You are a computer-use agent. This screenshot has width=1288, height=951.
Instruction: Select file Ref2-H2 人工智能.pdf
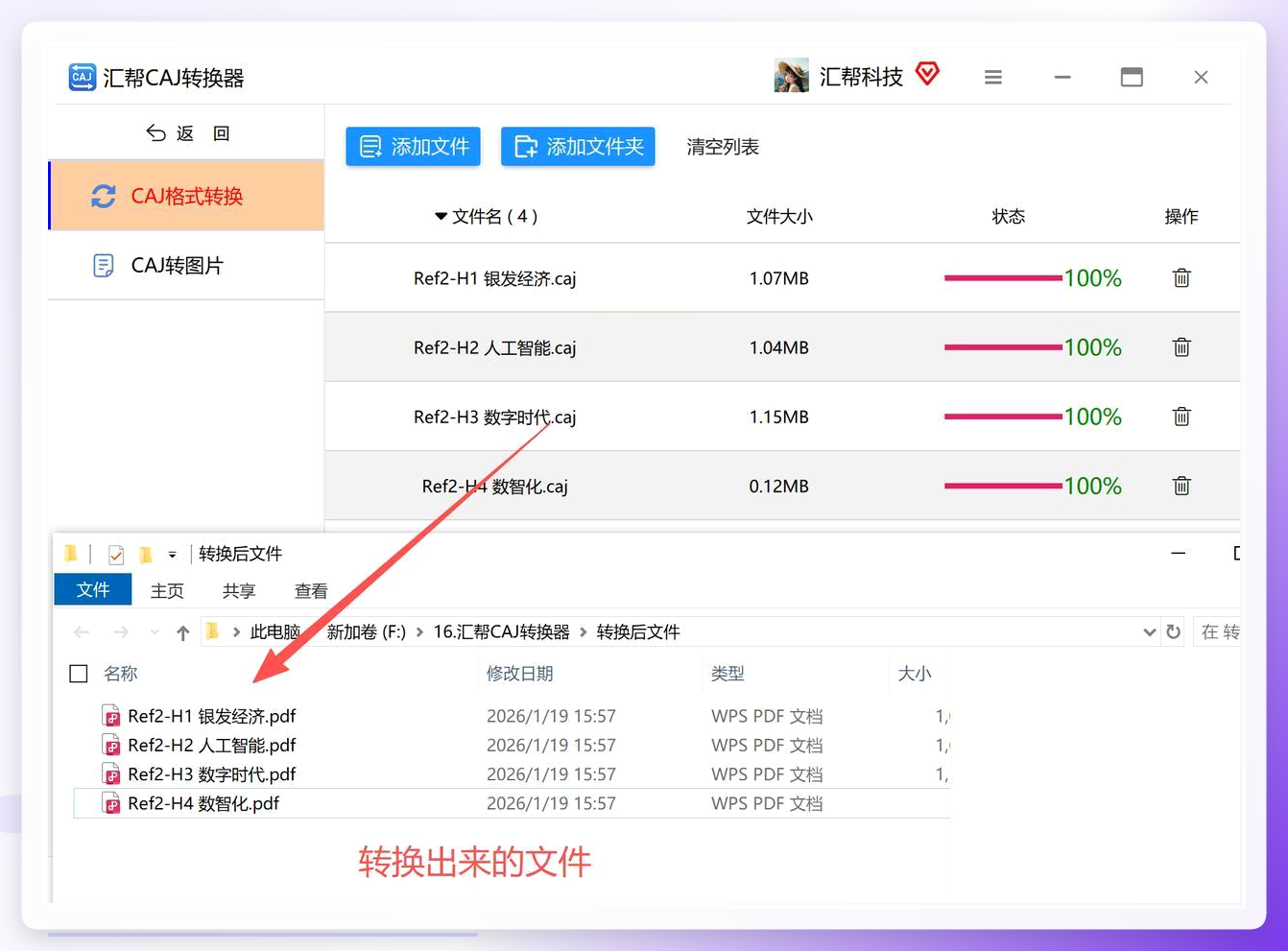coord(212,745)
